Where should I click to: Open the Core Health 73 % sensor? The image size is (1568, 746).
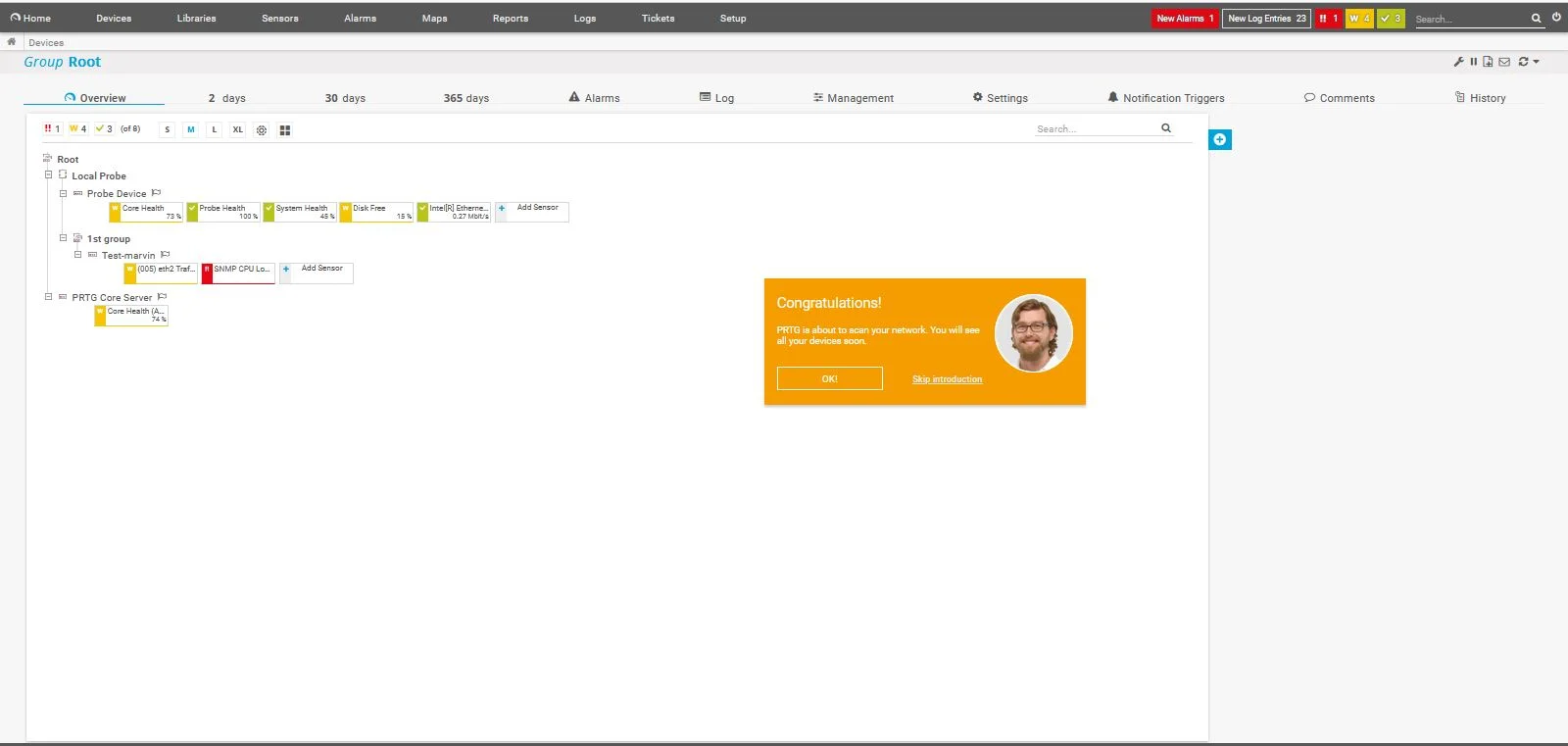pyautogui.click(x=146, y=212)
